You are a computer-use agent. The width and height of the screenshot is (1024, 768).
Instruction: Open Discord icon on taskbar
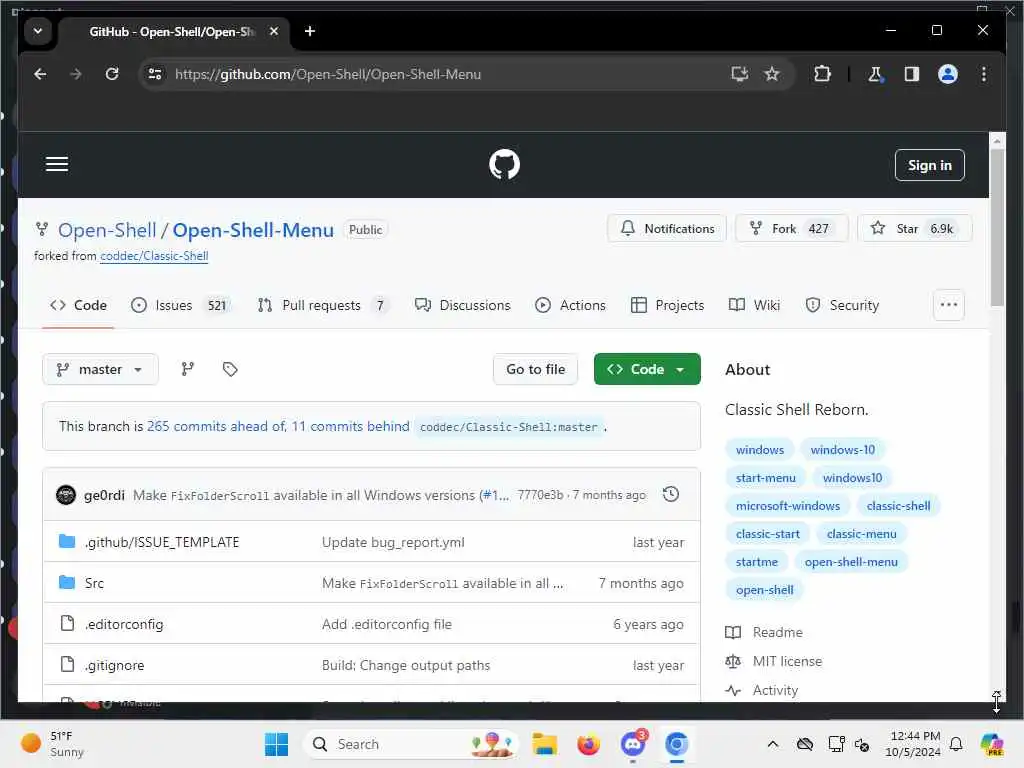[632, 744]
